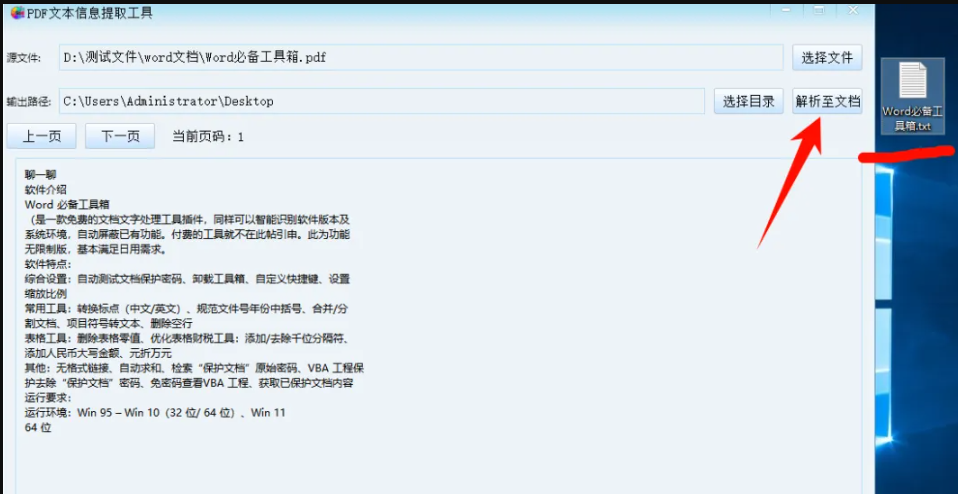Click the line 64 位

click(38, 428)
